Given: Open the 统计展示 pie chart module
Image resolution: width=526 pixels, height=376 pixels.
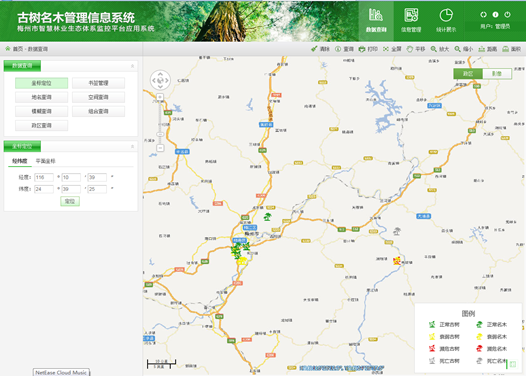Looking at the screenshot, I should [x=446, y=21].
